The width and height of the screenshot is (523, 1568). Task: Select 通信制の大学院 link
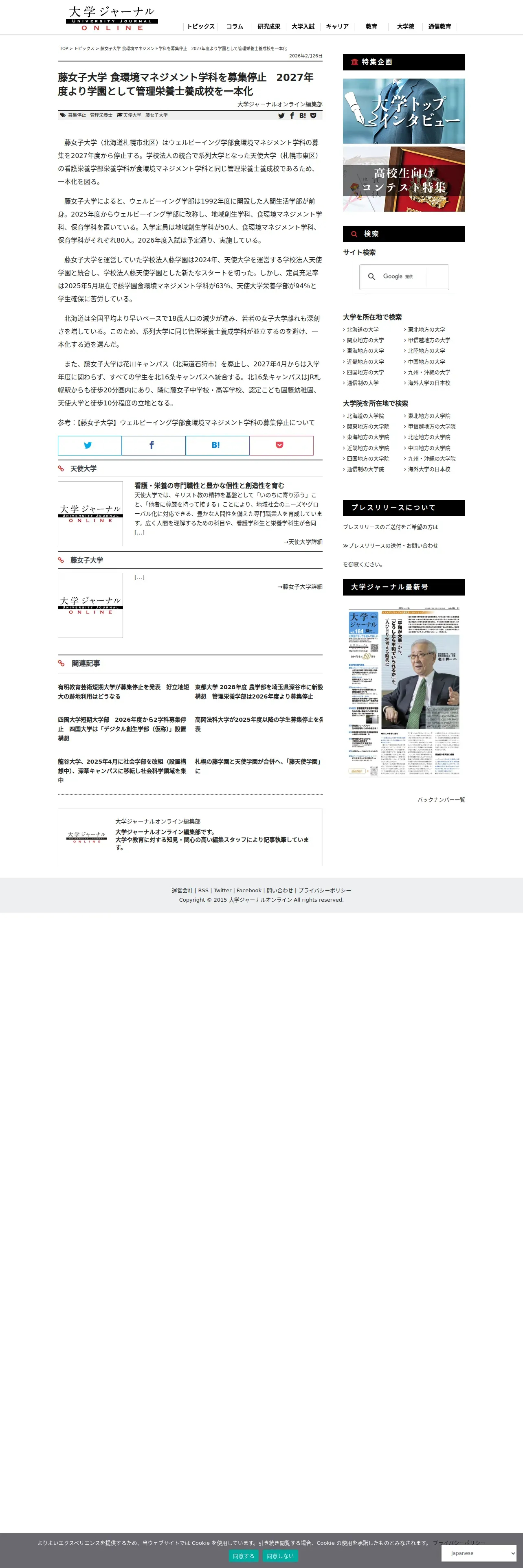(365, 469)
